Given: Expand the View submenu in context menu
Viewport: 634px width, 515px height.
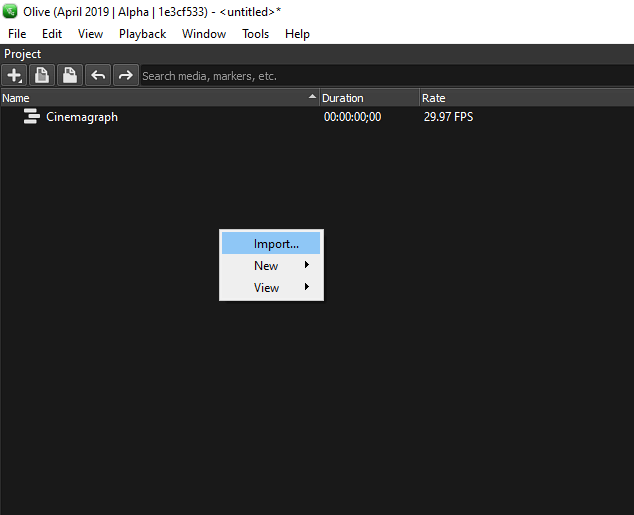Looking at the screenshot, I should pos(271,287).
